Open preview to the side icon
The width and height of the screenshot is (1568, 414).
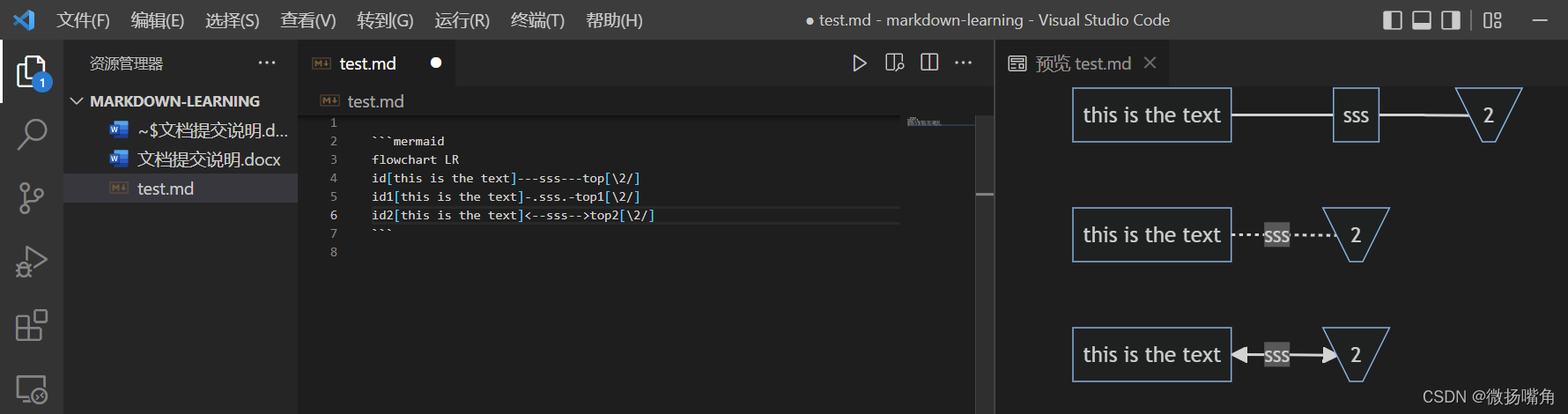(894, 63)
